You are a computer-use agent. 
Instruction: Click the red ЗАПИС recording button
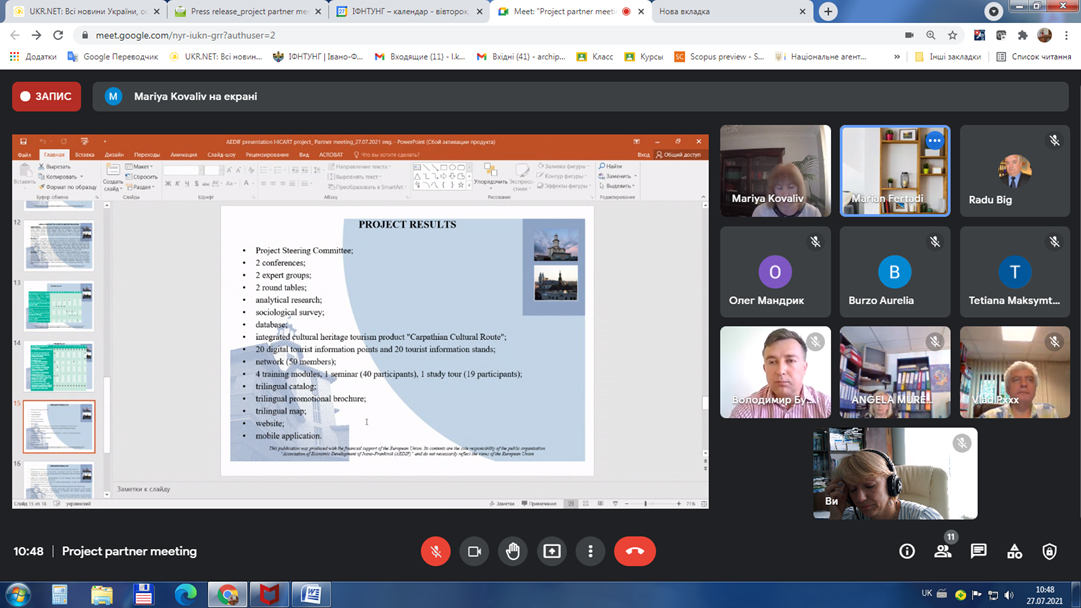point(47,97)
